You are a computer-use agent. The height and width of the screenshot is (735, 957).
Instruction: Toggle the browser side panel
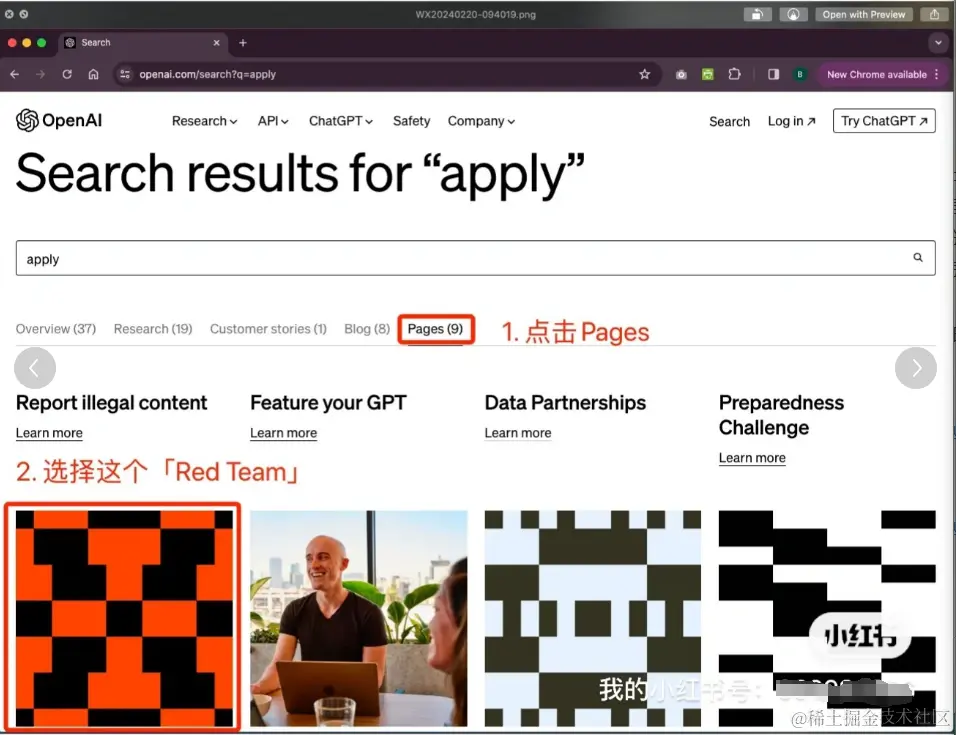coord(773,74)
